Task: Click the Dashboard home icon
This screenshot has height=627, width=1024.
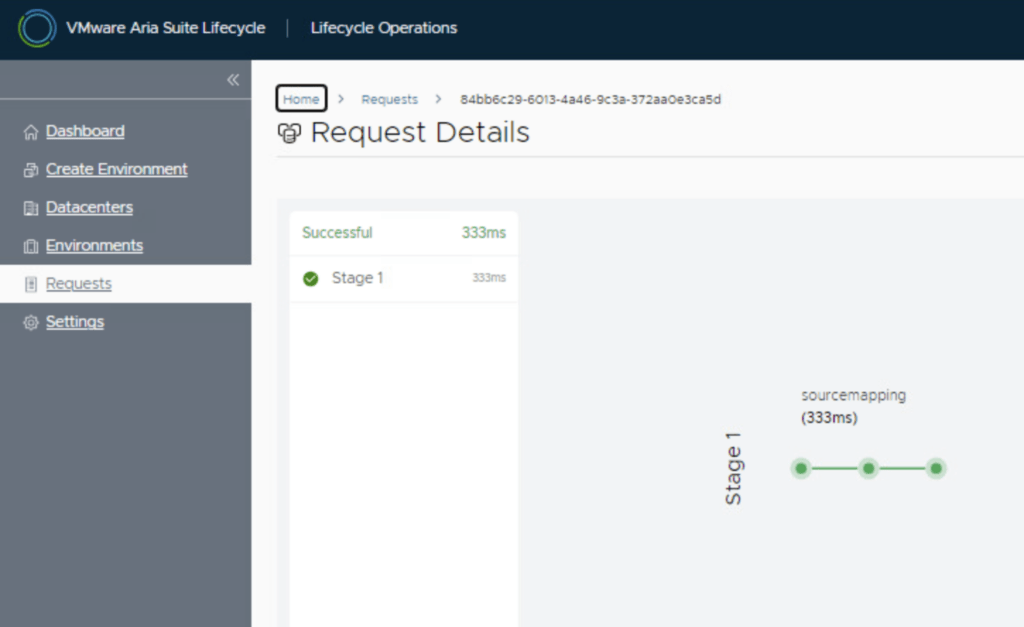Action: 30,132
